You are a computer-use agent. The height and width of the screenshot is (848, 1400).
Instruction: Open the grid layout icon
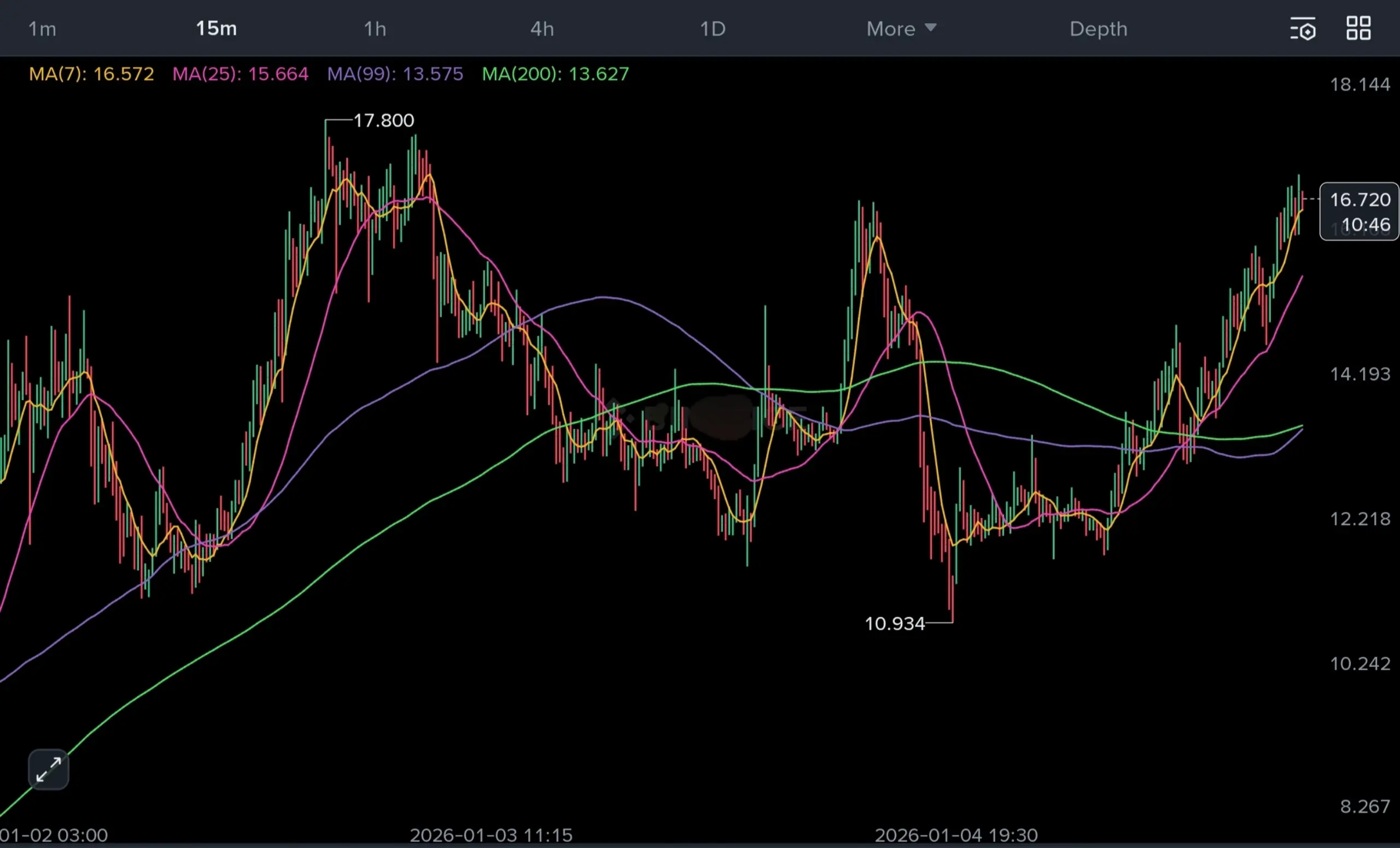(1358, 28)
